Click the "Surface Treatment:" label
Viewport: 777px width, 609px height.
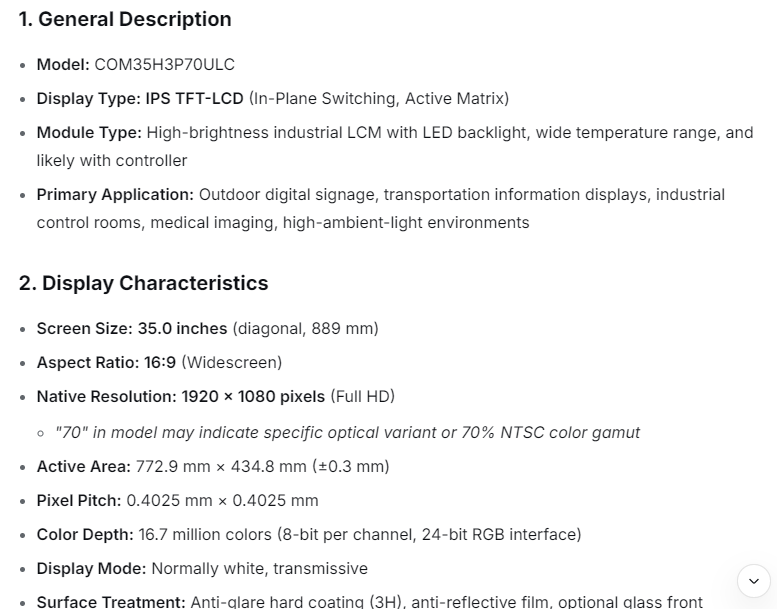[111, 601]
